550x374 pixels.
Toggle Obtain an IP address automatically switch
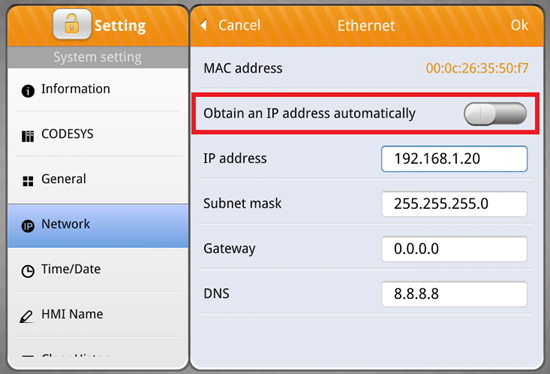coord(495,114)
